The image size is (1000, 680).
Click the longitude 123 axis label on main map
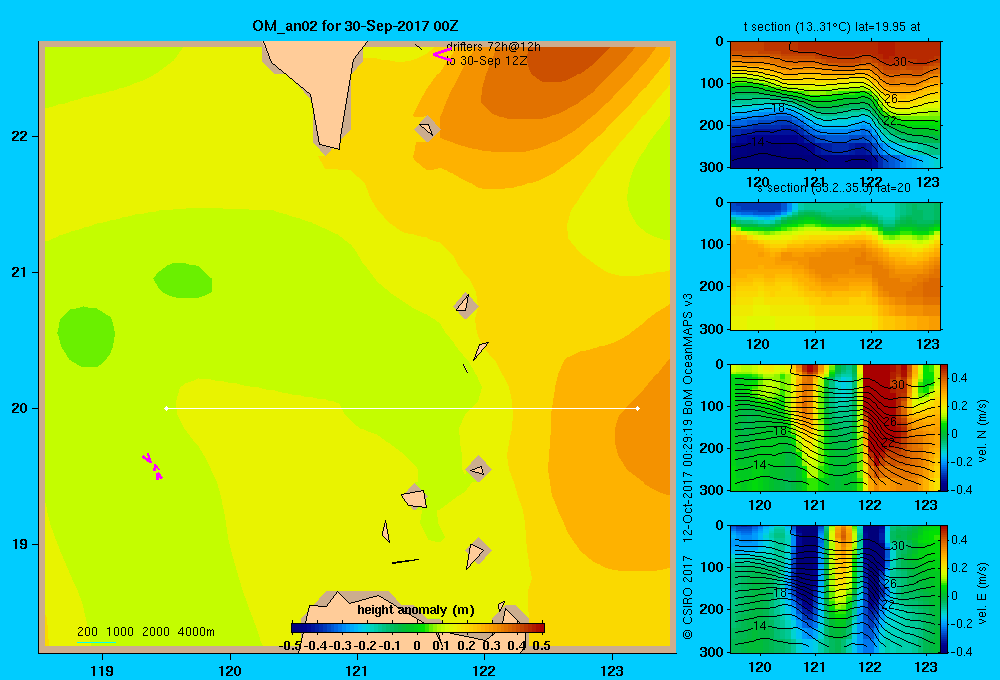[612, 670]
